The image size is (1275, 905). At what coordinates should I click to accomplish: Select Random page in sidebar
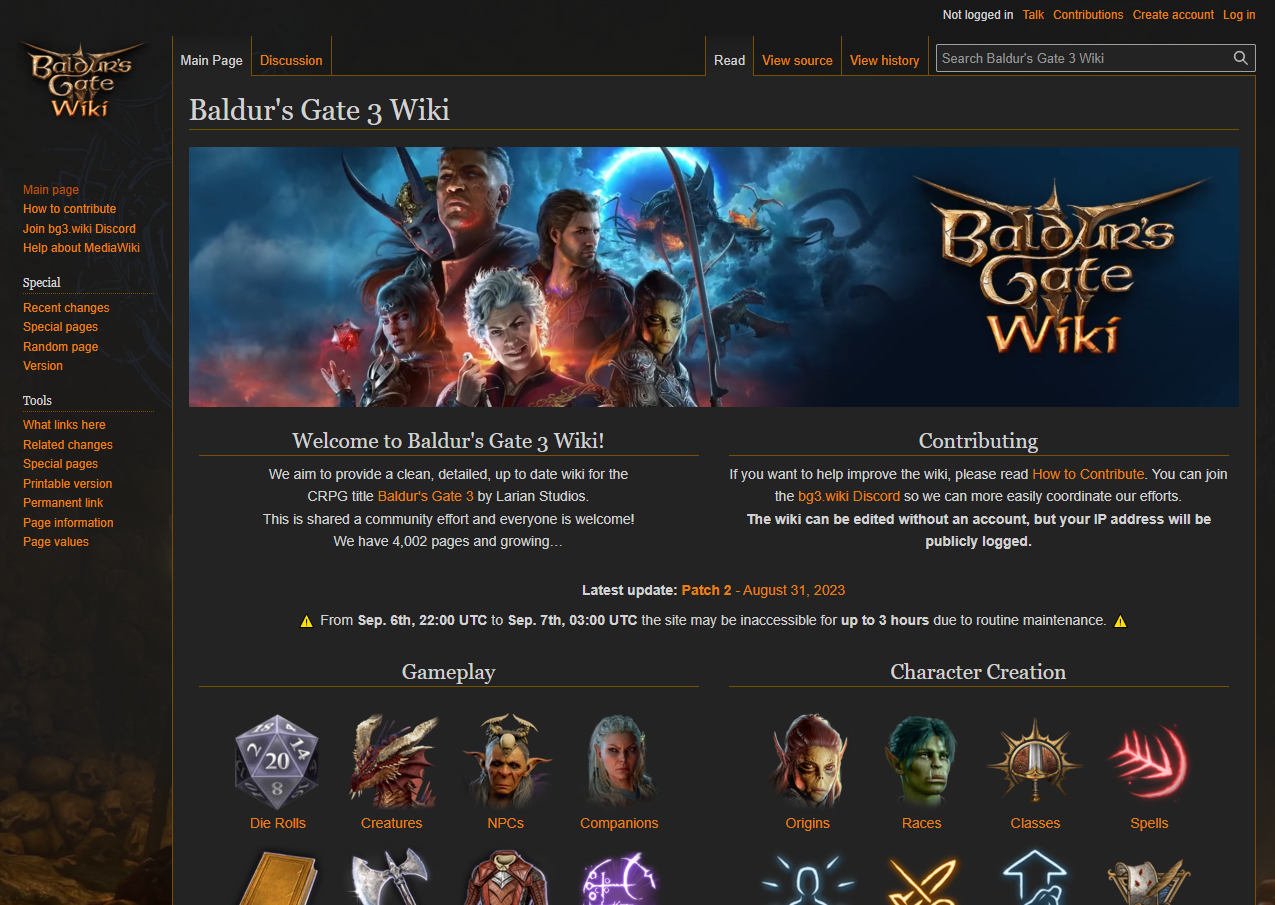tap(61, 347)
